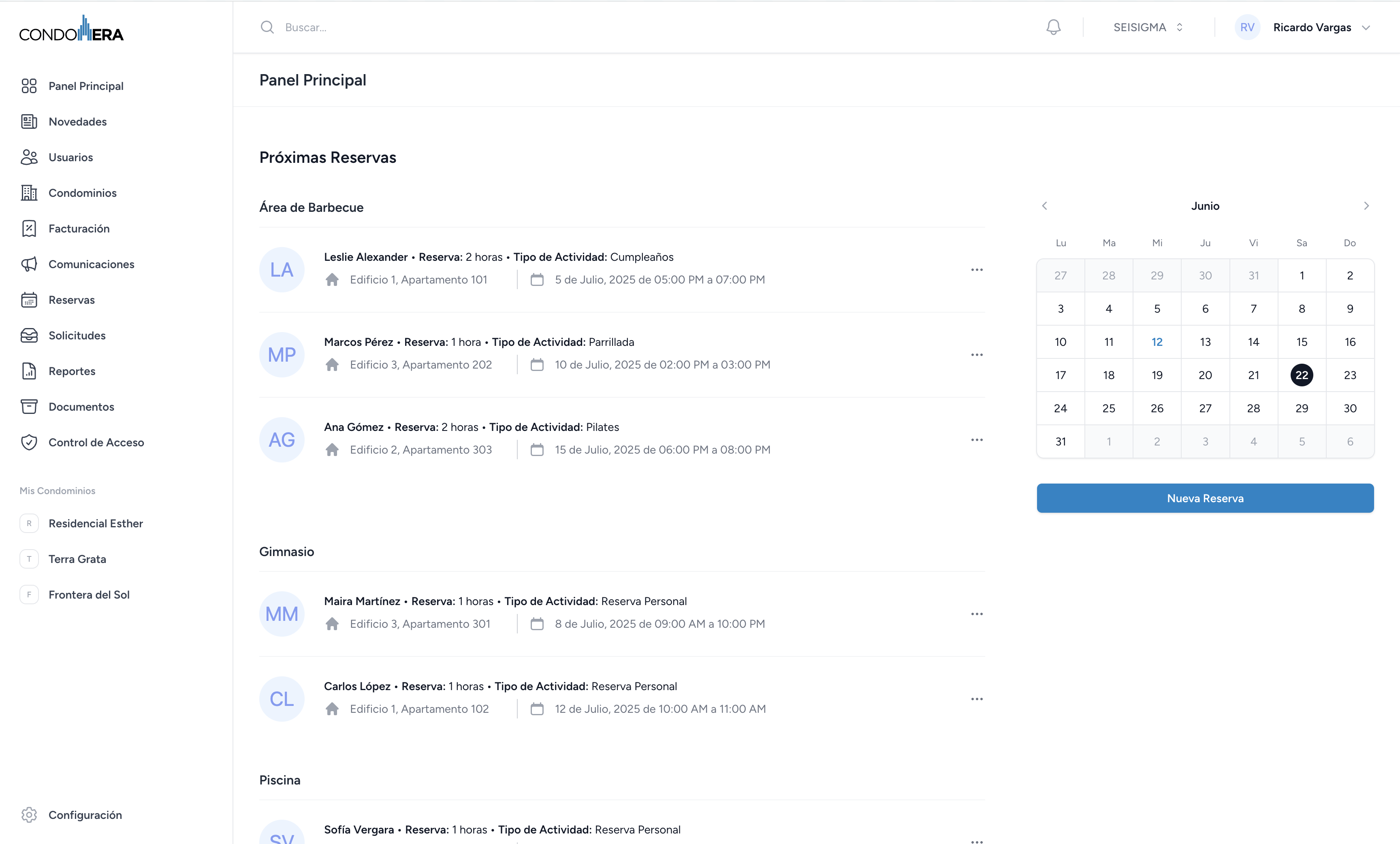Viewport: 1400px width, 844px height.
Task: Select the Terra Grata condominium
Action: tap(77, 559)
